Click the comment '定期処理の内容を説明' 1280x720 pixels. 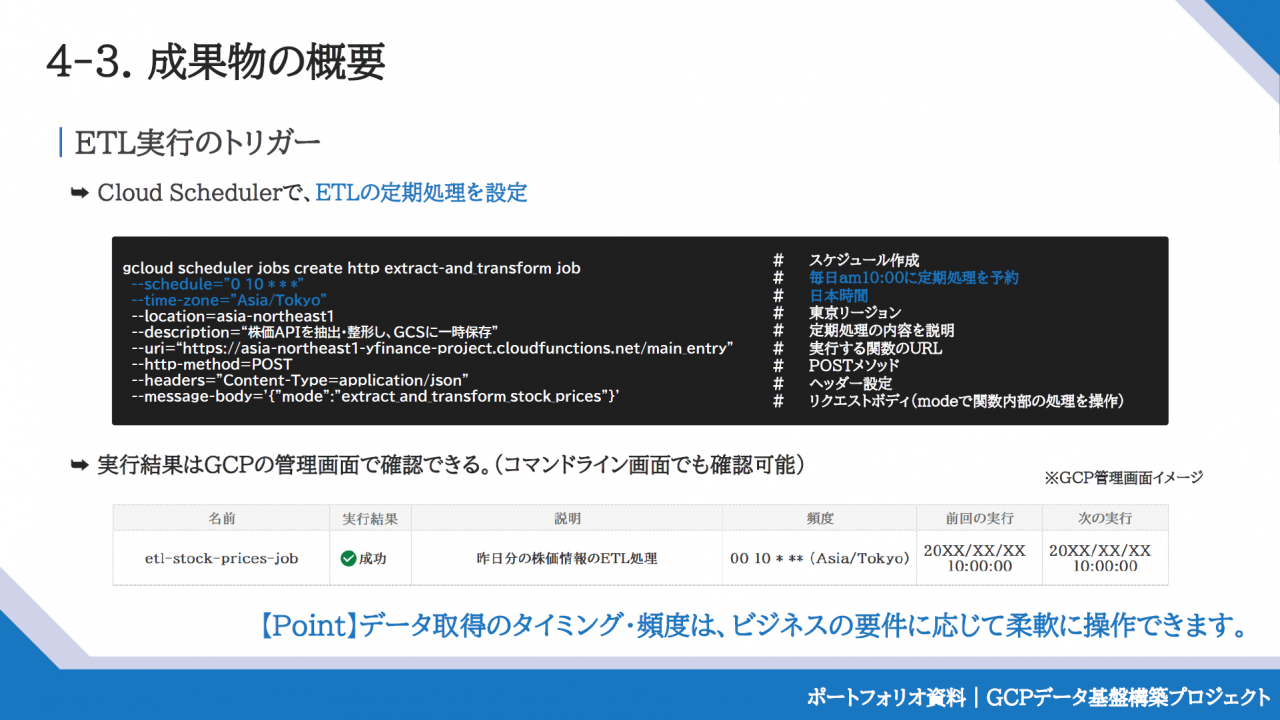point(881,330)
